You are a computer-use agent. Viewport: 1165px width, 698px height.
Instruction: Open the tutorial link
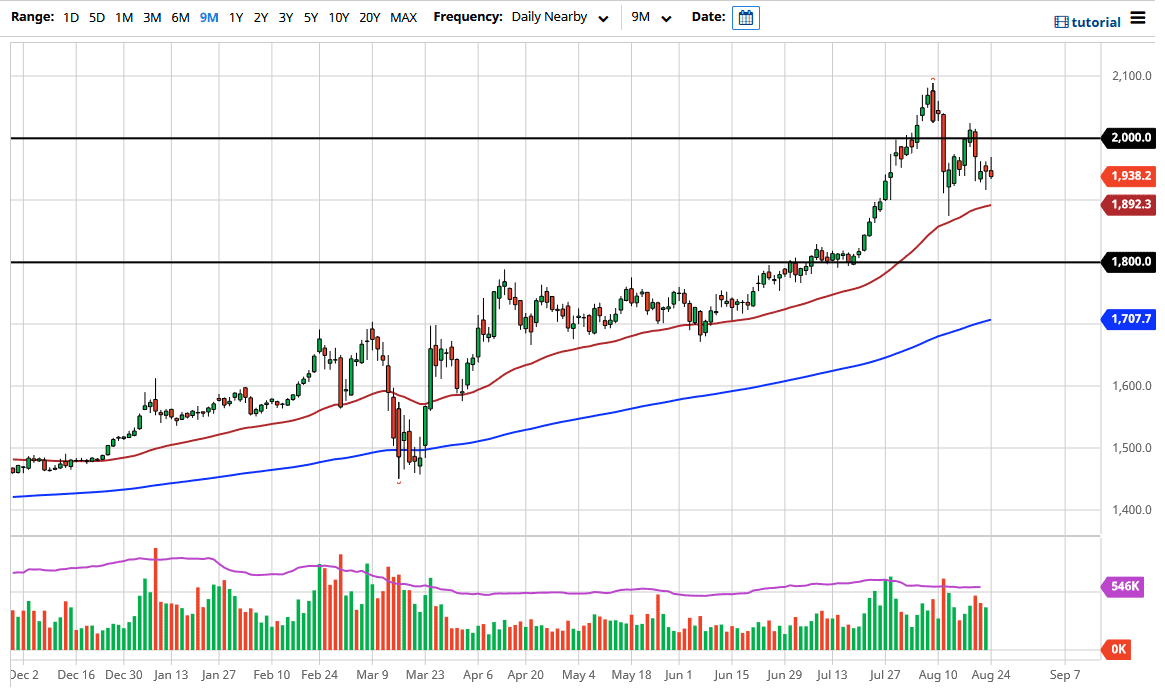(x=1095, y=22)
